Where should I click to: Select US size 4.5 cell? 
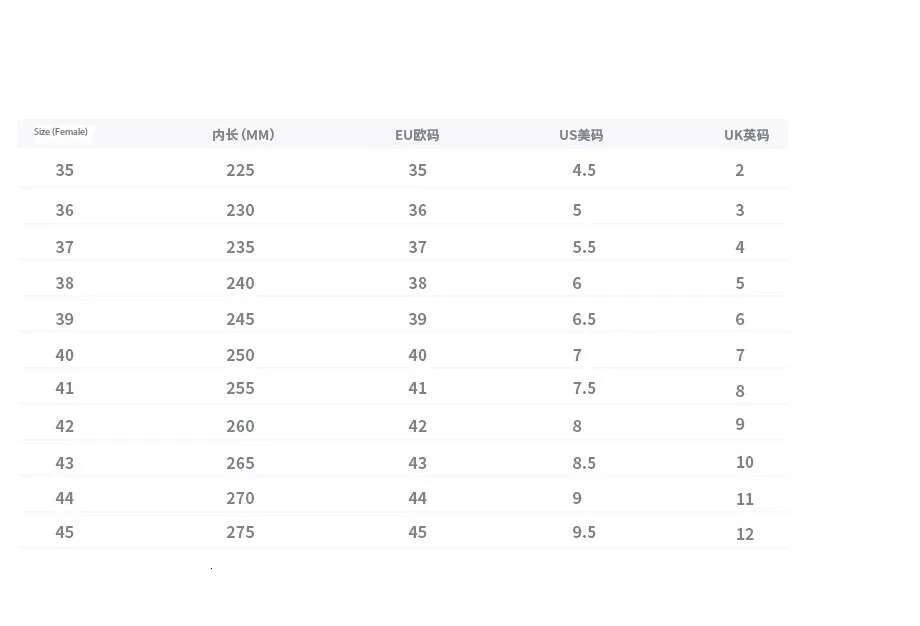coord(584,170)
